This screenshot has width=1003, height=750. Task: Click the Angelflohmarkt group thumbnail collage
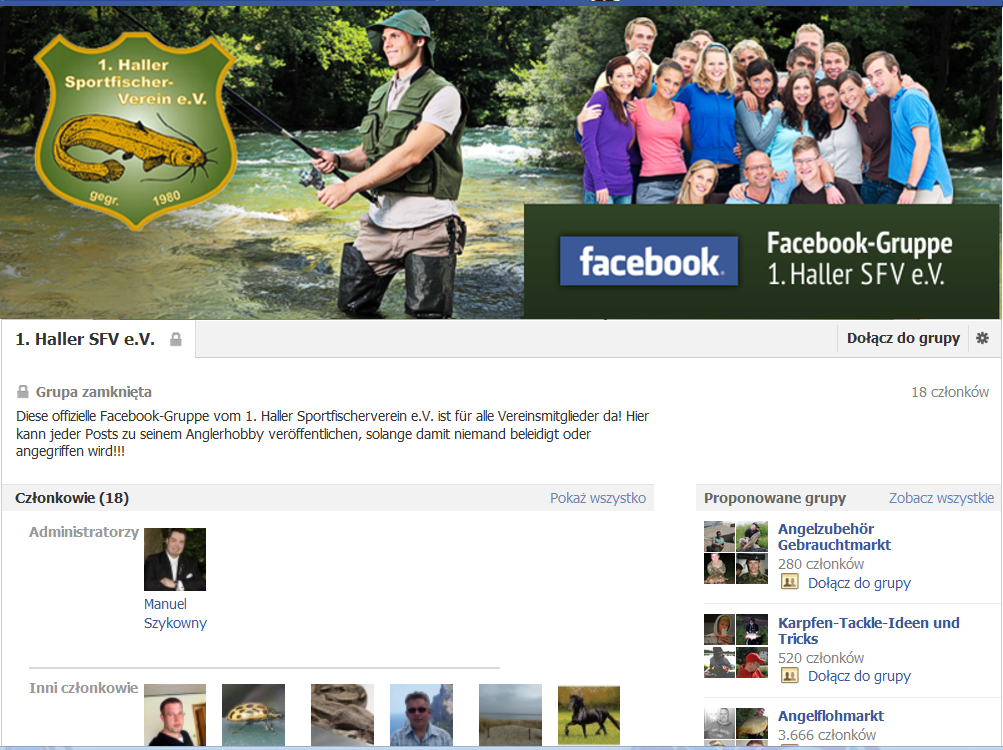[x=736, y=728]
